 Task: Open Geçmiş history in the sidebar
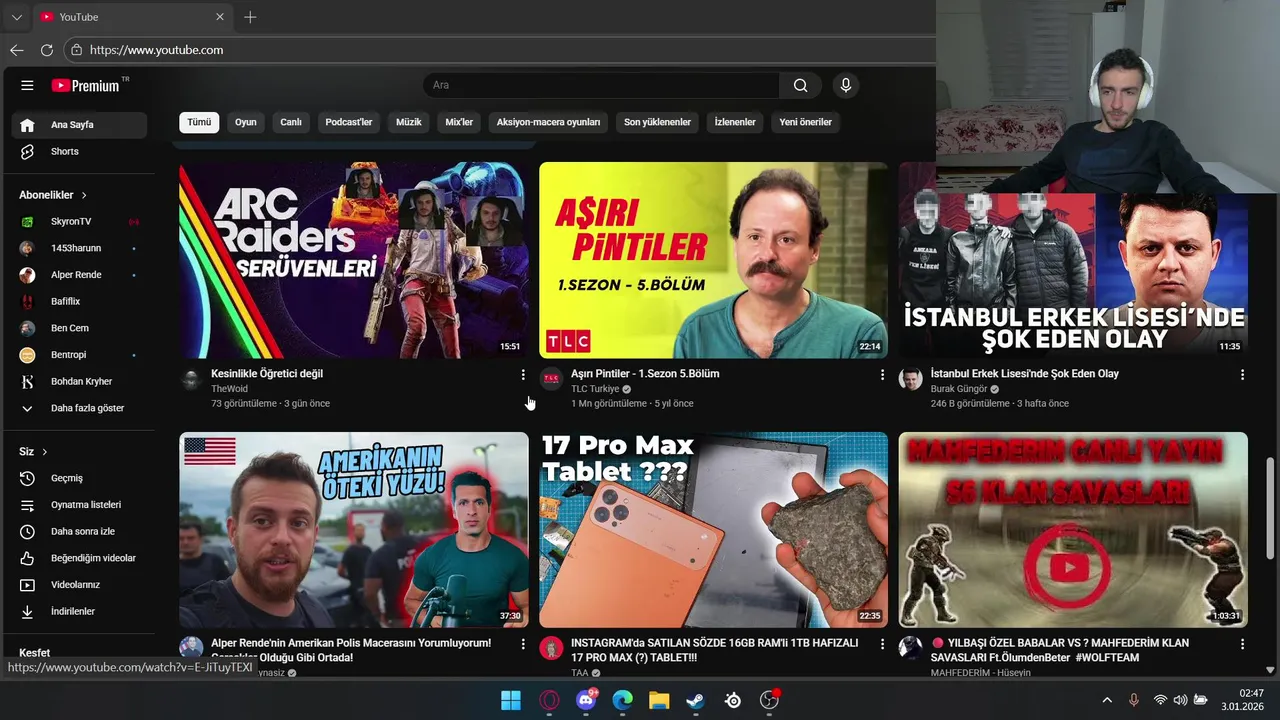79,478
